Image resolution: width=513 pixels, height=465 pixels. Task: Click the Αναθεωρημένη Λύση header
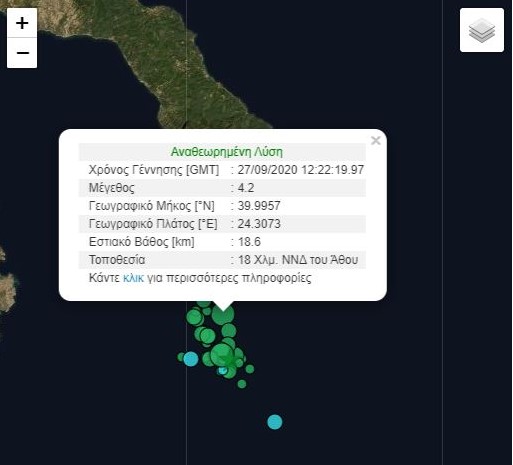click(x=227, y=152)
